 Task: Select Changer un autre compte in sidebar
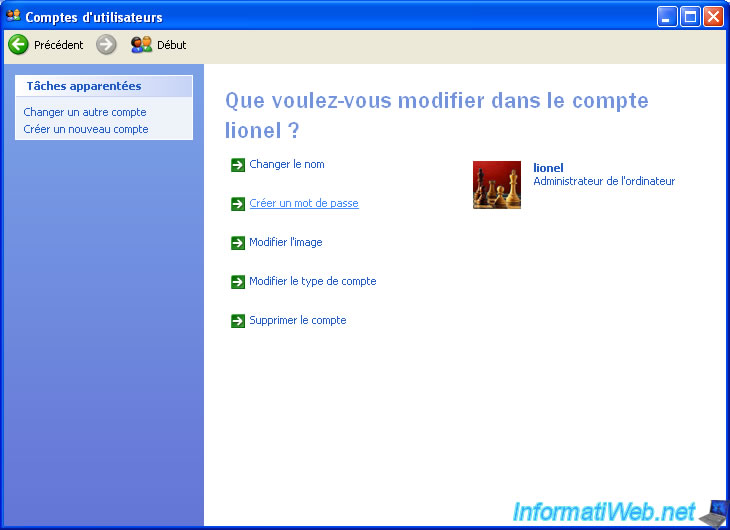pyautogui.click(x=85, y=112)
